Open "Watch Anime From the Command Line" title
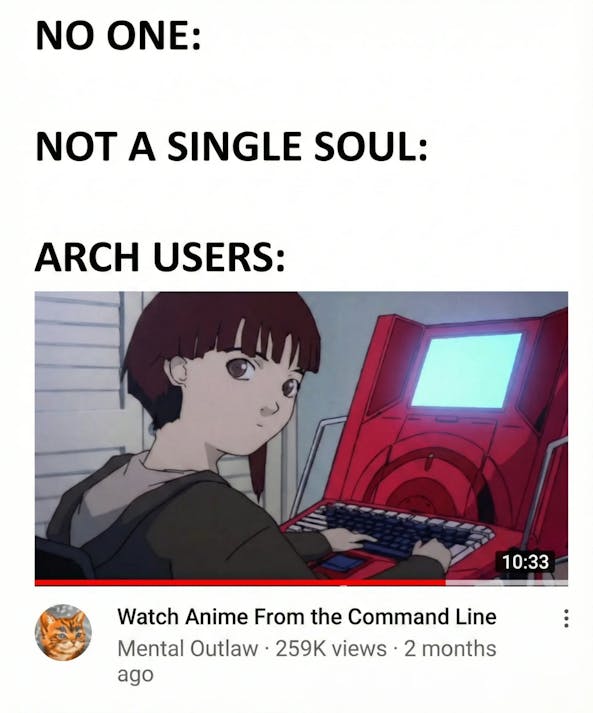The image size is (593, 713). click(x=307, y=617)
